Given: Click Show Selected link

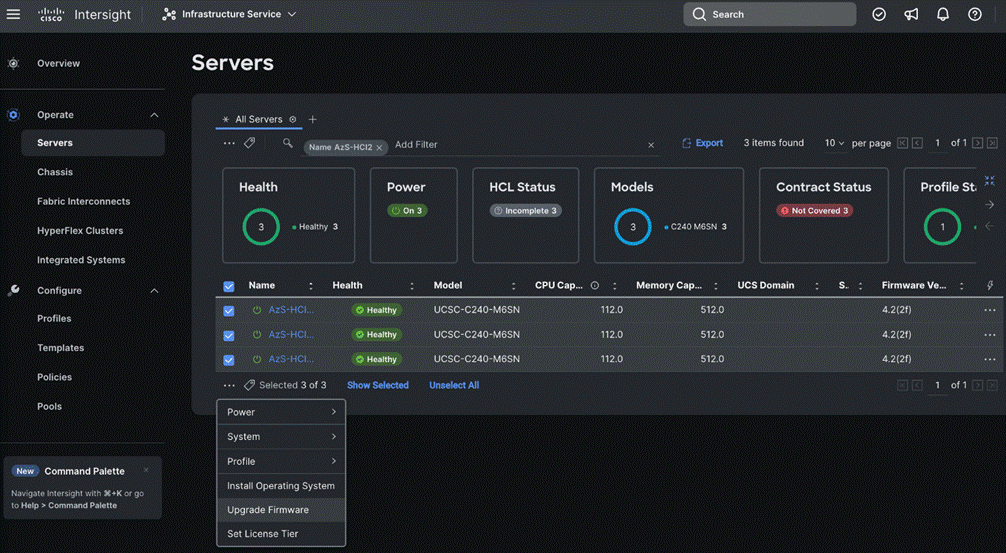Looking at the screenshot, I should 378,385.
